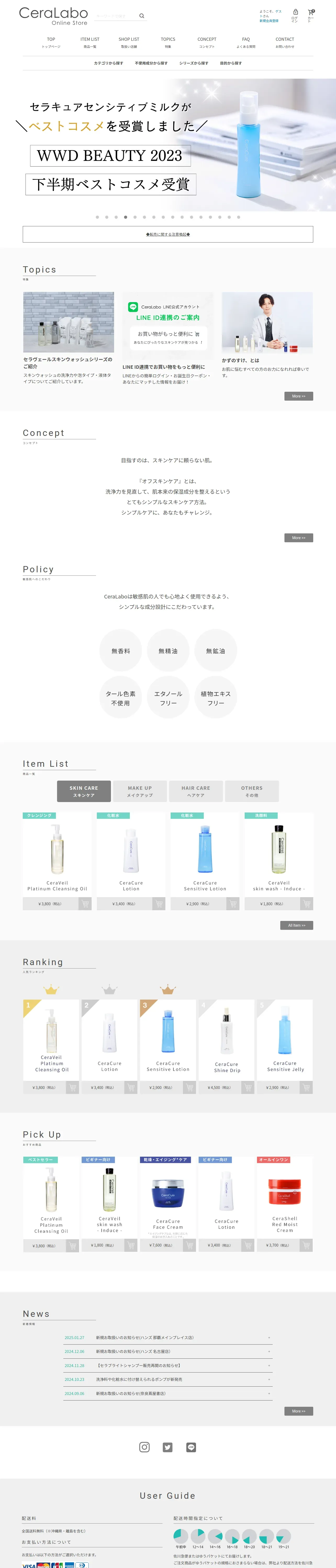The width and height of the screenshot is (336, 1568).
Task: Expand the 2024.11.28 shampoo news entry
Action: pos(168,1365)
